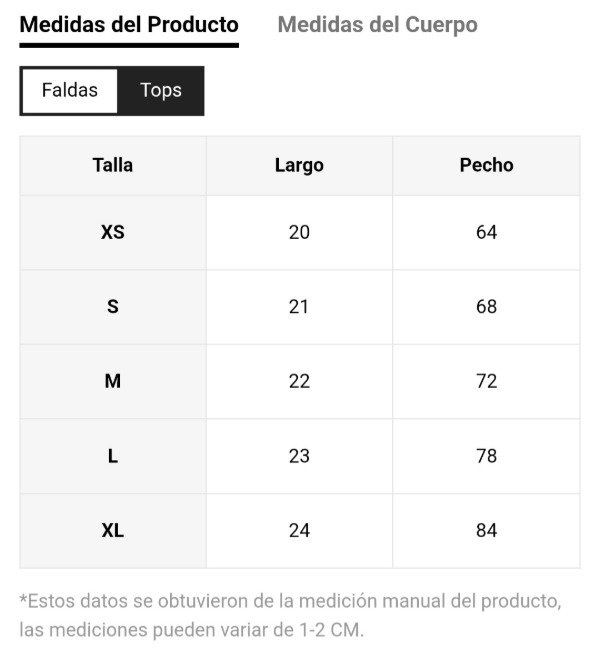Screen dimensions: 600x662
Task: Click the Largo value 20 cell
Action: (x=299, y=232)
